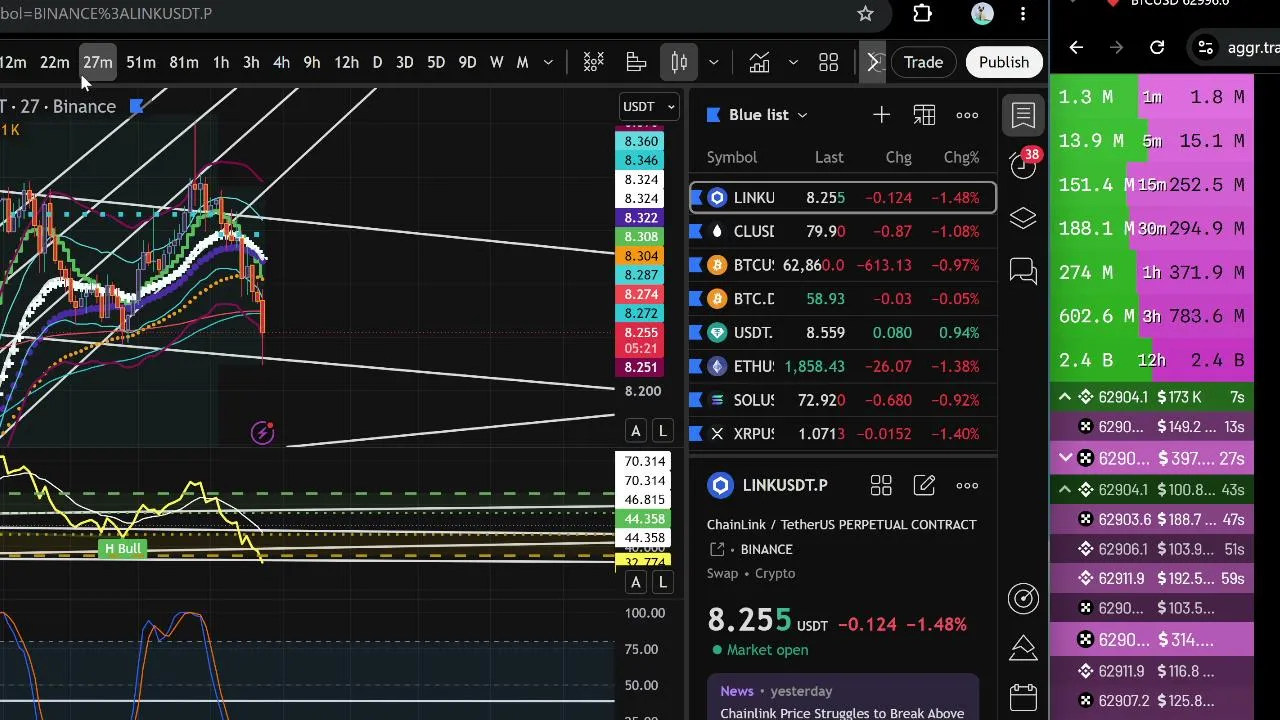Image resolution: width=1280 pixels, height=720 pixels.
Task: Open the browser profile avatar
Action: pyautogui.click(x=982, y=14)
